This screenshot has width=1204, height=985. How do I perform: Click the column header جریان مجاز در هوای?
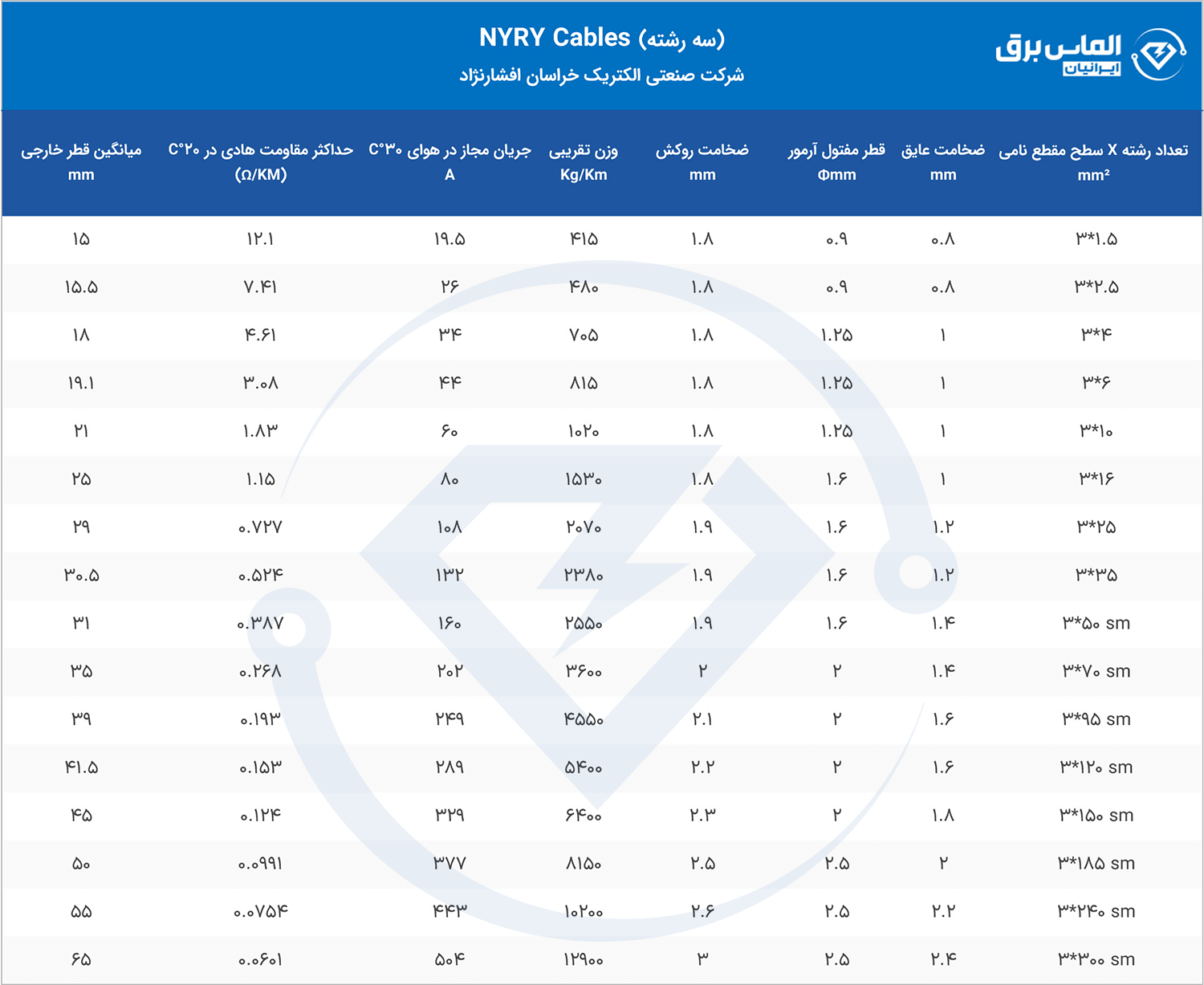[449, 161]
